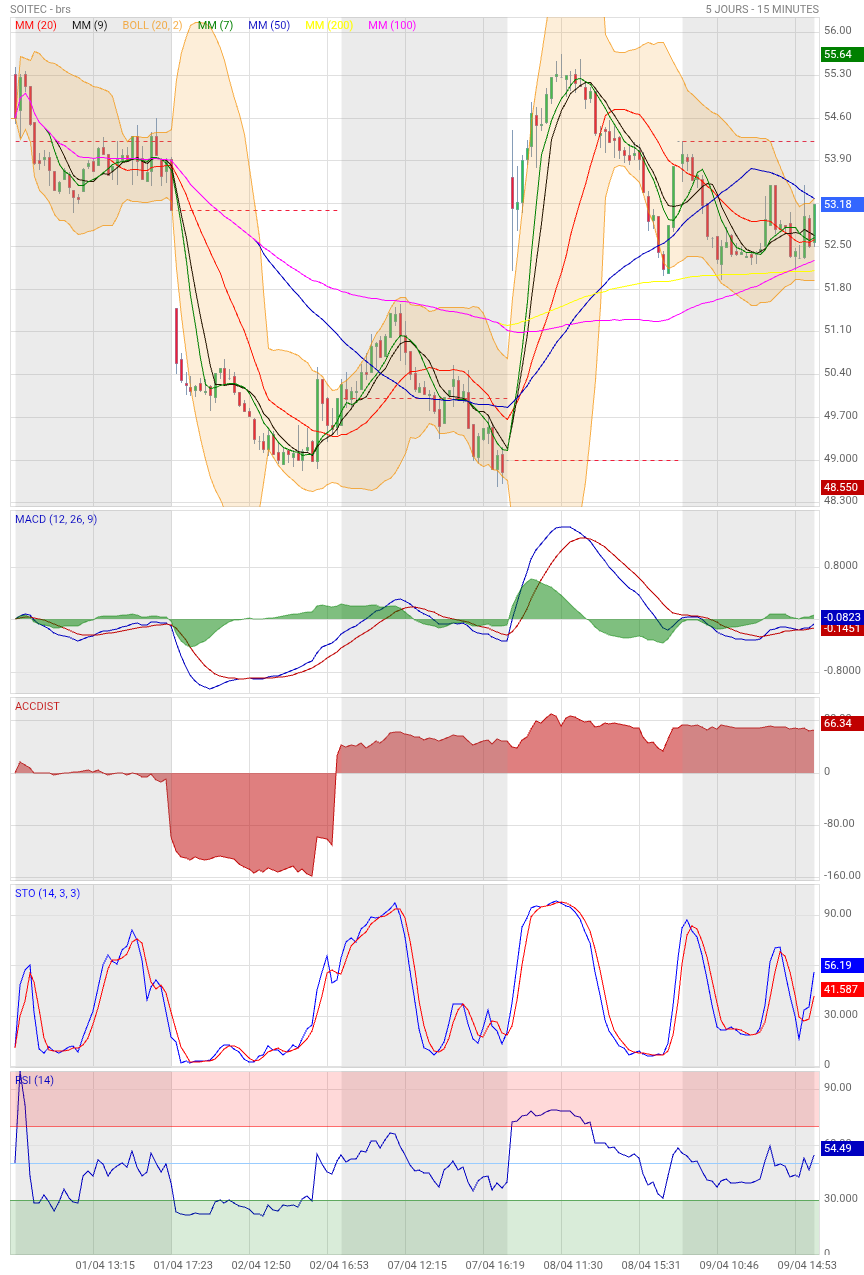
Task: Click the 55.30 price axis value
Action: pos(838,74)
